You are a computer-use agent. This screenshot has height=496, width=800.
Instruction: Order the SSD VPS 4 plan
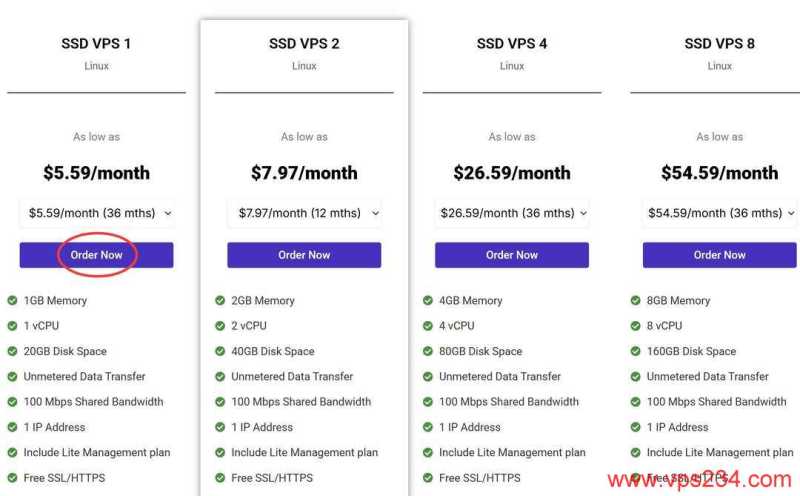click(512, 255)
